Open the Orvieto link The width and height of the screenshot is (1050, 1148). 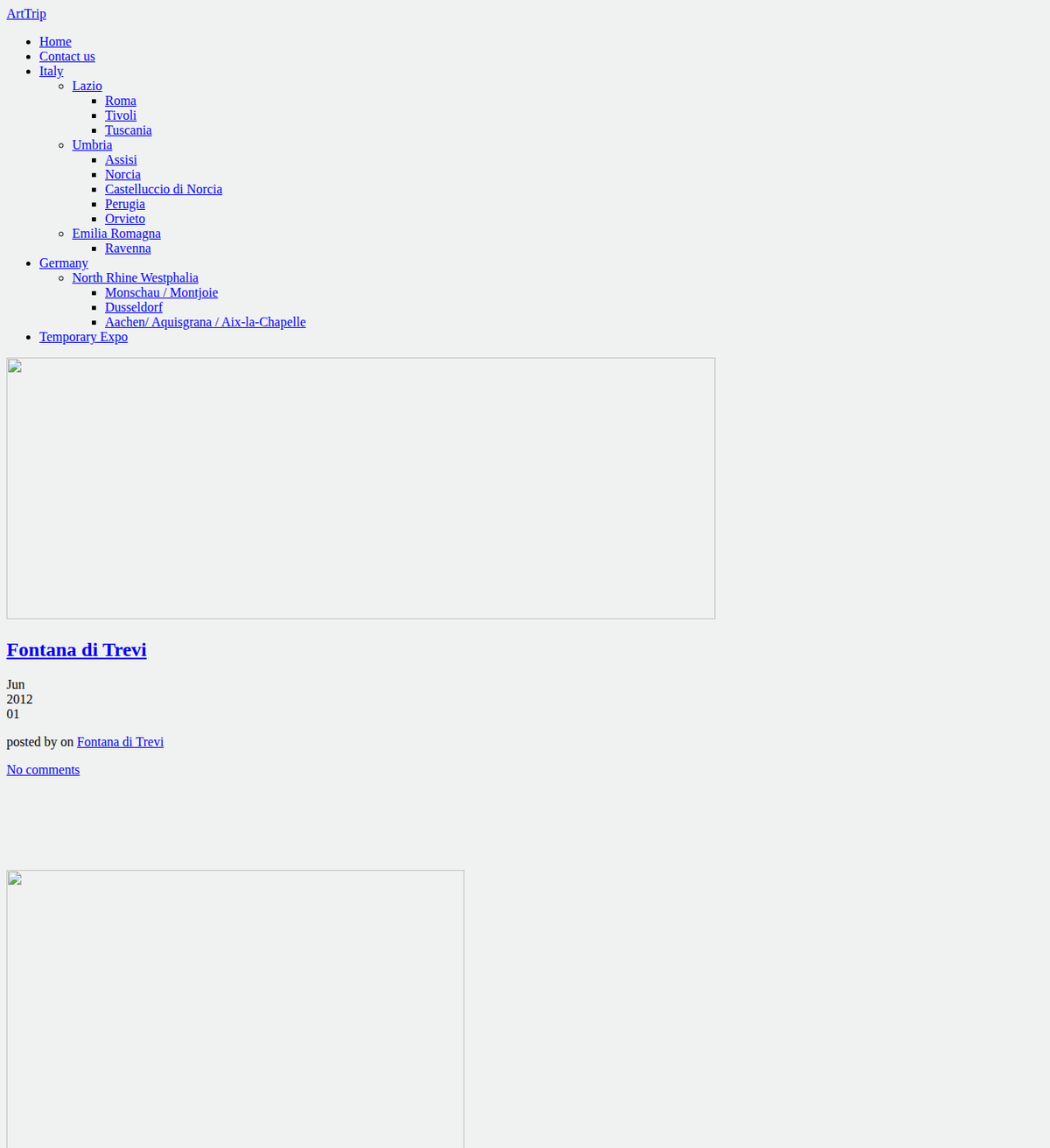pos(125,220)
